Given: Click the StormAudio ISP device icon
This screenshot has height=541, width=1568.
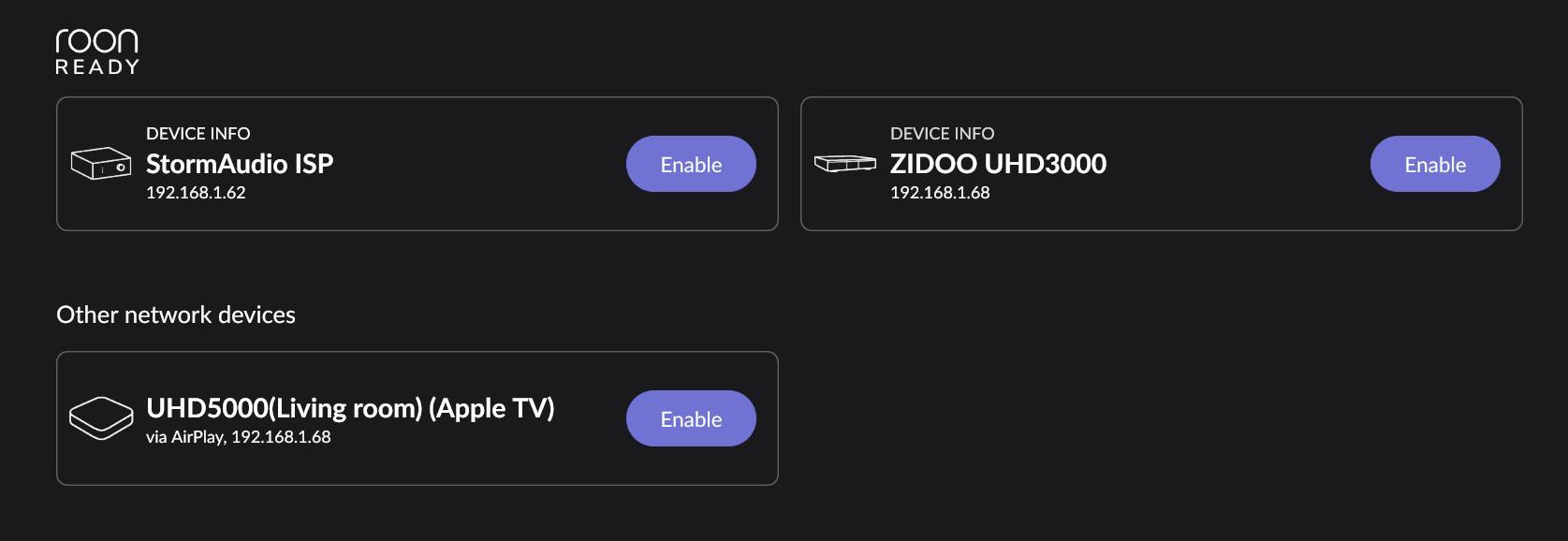Looking at the screenshot, I should (101, 163).
